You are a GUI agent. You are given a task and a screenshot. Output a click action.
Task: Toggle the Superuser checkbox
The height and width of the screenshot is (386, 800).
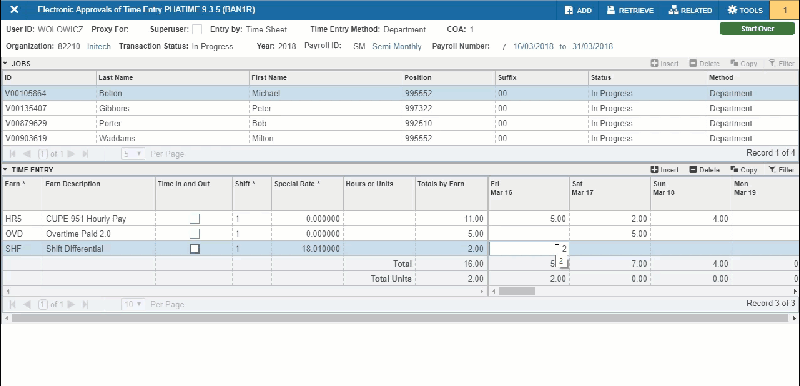pyautogui.click(x=196, y=30)
